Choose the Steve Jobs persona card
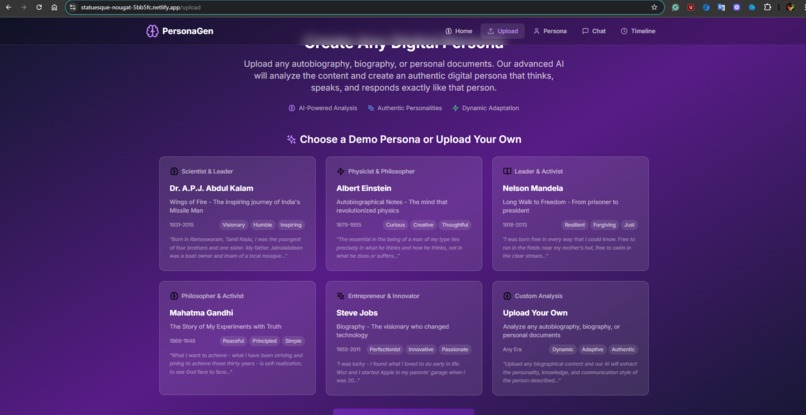 (x=404, y=338)
